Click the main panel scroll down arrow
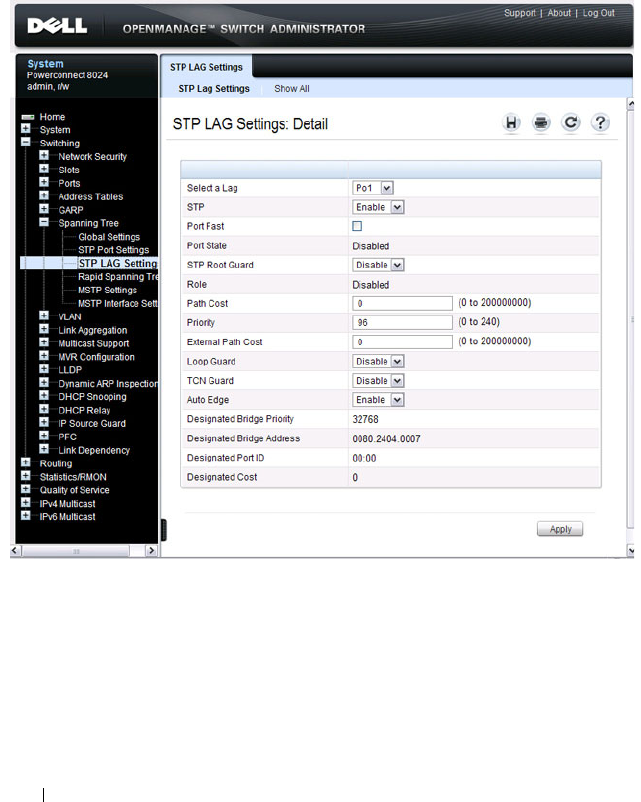 631,551
